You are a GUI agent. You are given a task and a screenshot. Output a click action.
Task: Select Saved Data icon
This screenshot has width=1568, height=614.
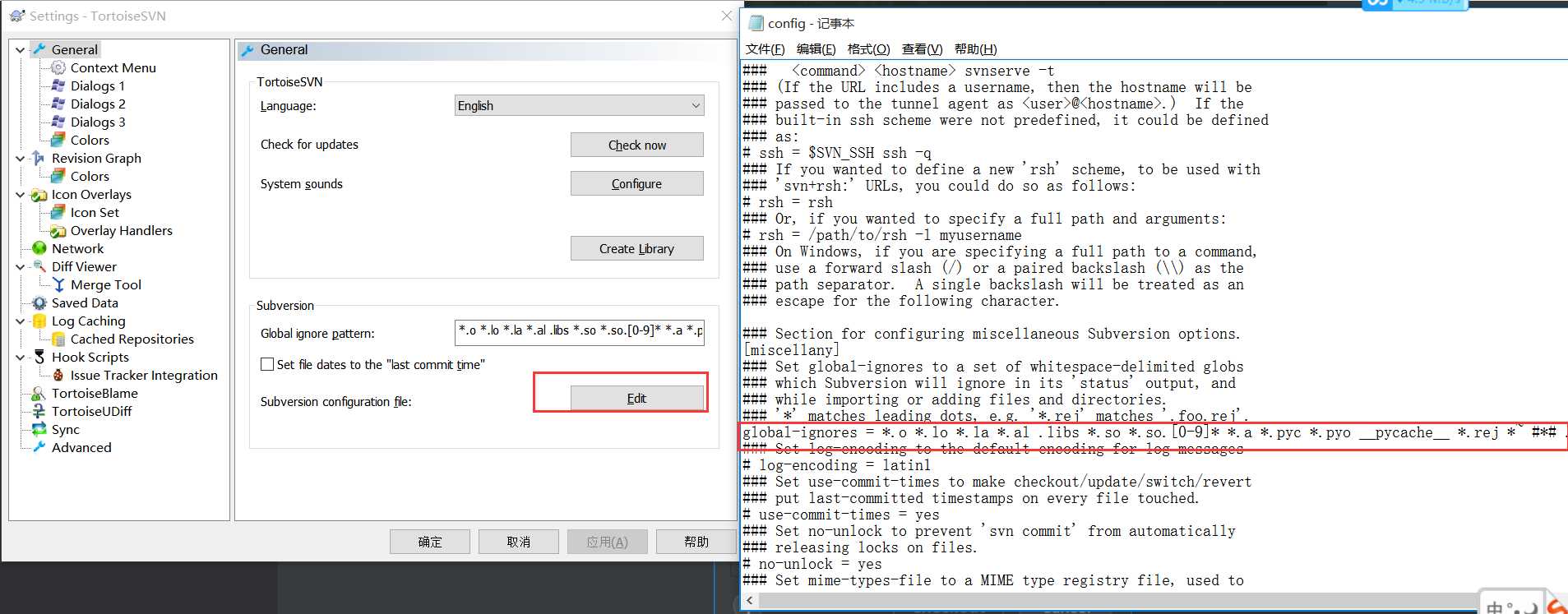tap(39, 302)
